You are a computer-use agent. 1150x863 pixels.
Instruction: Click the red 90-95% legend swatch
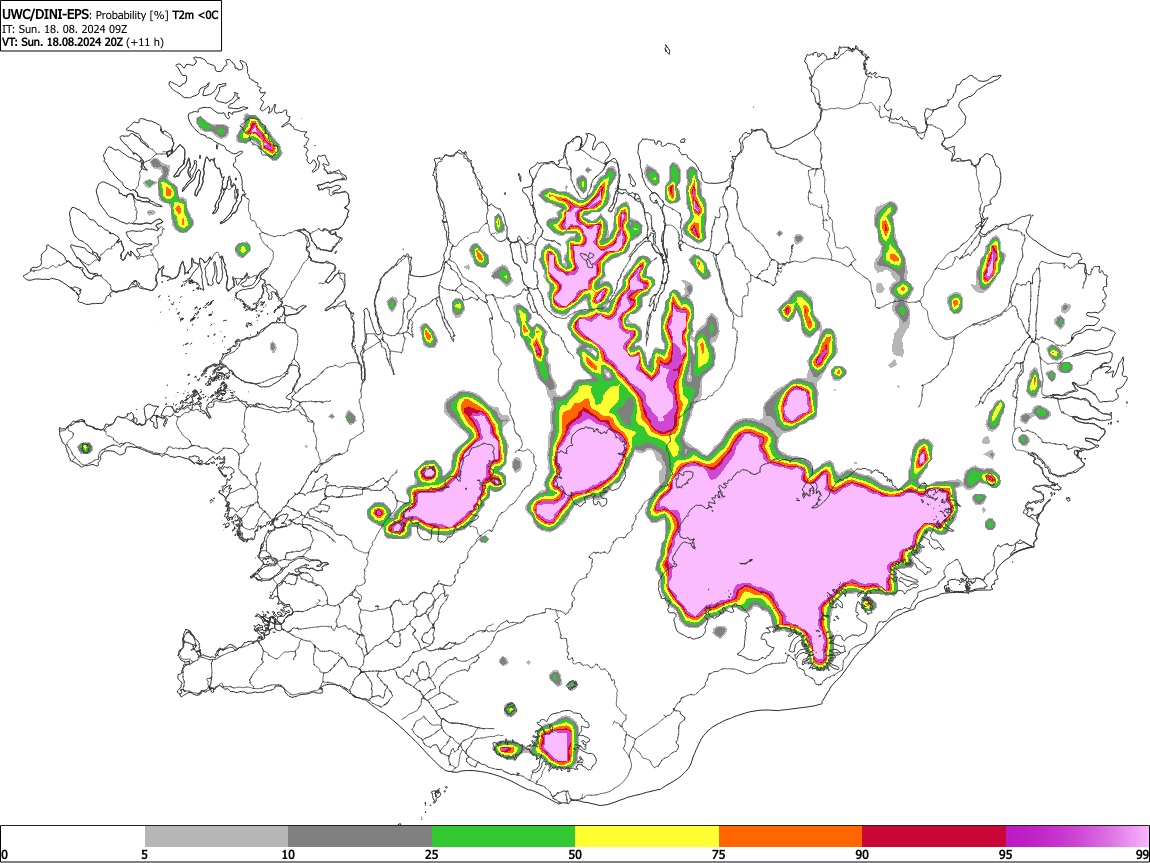934,837
